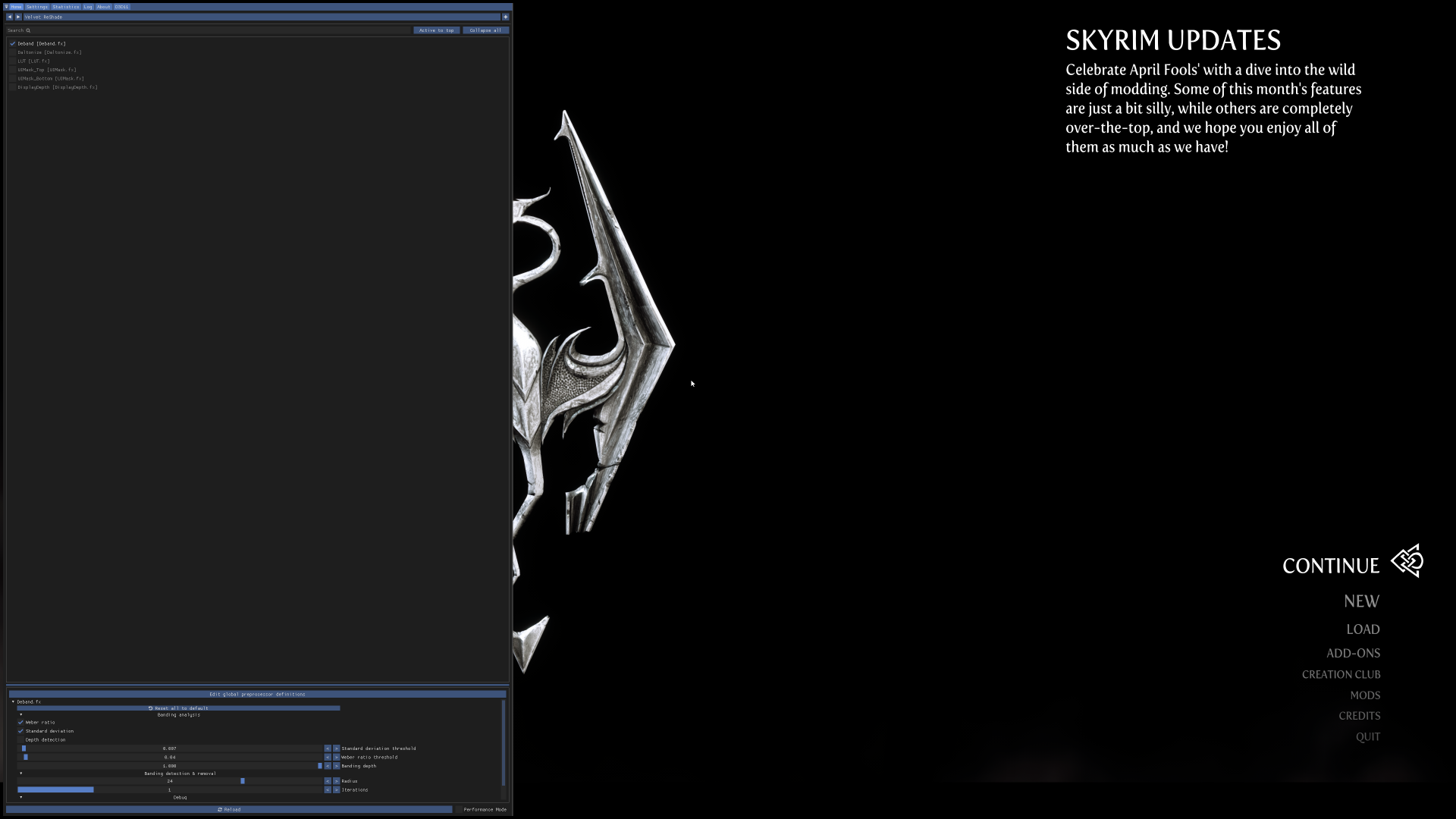Increase Iterations with > button
Viewport: 1456px width, 819px height.
tap(336, 789)
